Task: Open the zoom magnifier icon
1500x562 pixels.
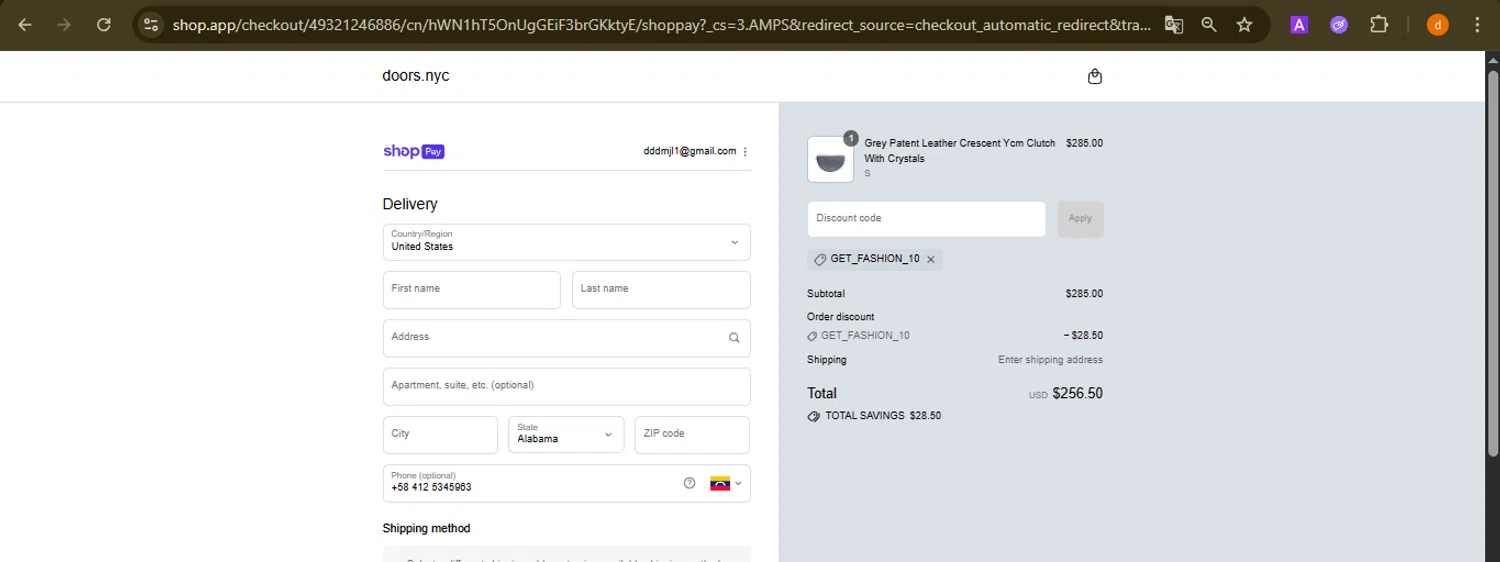Action: click(x=1209, y=25)
